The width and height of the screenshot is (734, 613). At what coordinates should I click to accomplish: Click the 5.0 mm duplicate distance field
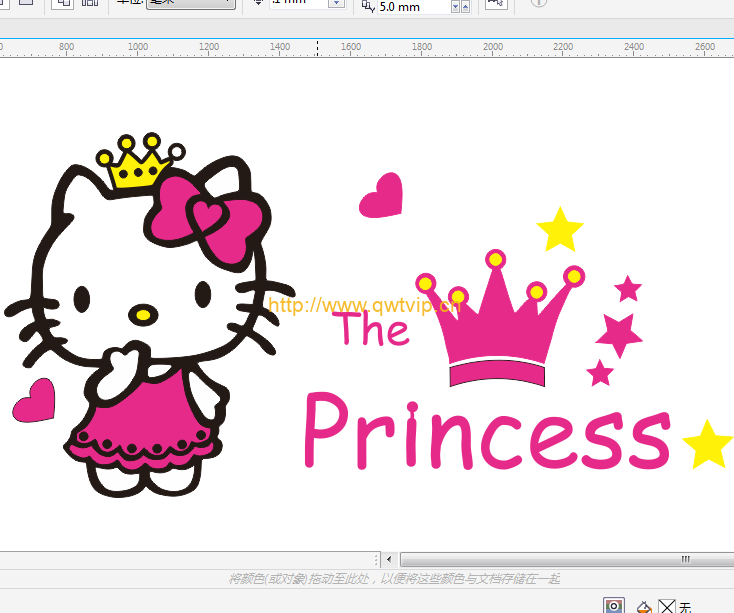[413, 7]
